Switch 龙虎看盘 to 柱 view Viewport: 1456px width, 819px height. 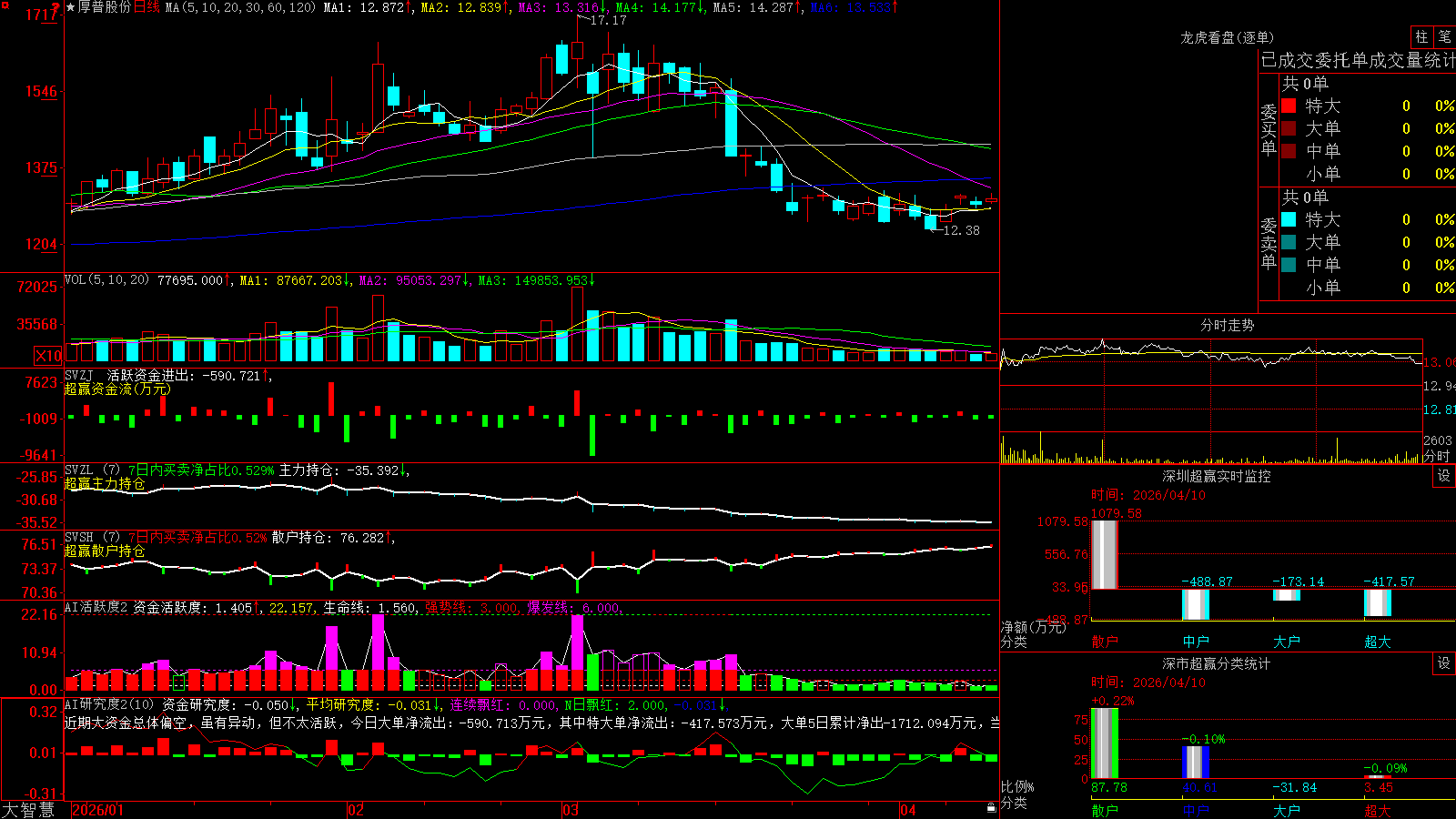pos(1421,36)
